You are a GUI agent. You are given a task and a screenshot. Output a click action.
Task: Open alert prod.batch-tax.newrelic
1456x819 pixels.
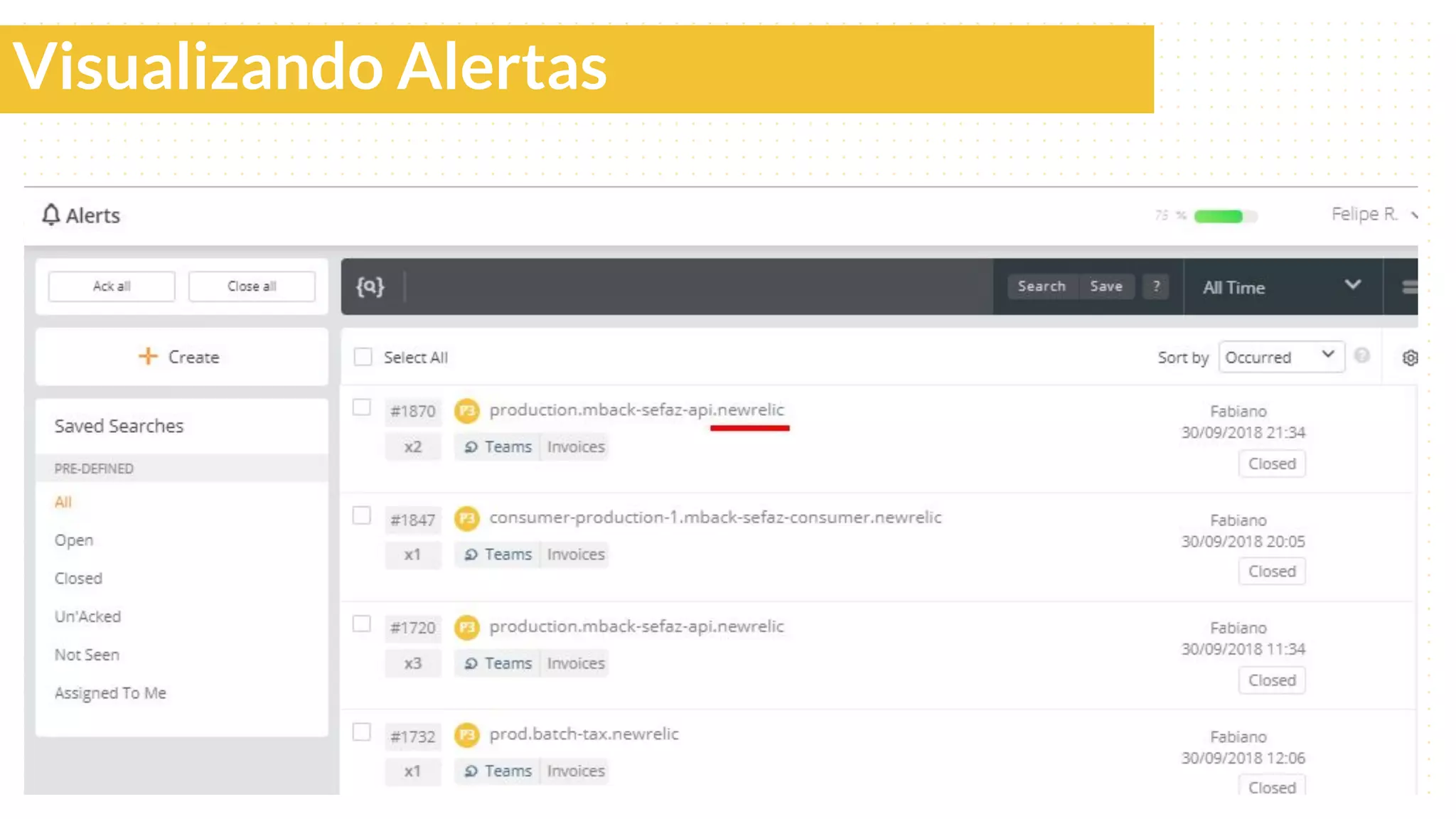coord(584,734)
